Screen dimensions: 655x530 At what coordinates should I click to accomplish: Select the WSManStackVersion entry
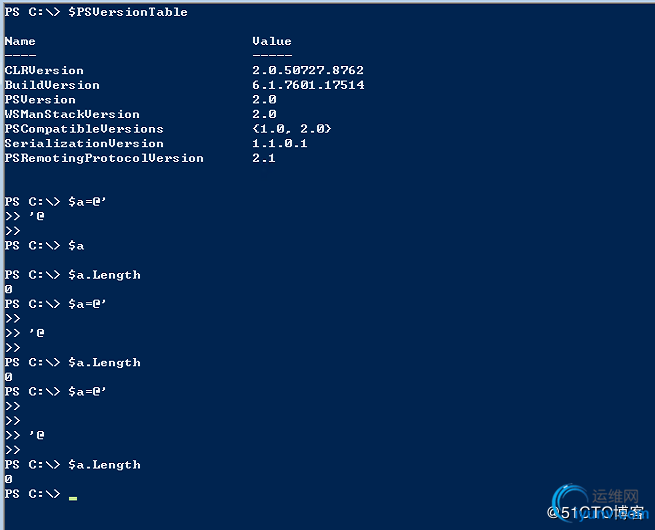tap(72, 114)
